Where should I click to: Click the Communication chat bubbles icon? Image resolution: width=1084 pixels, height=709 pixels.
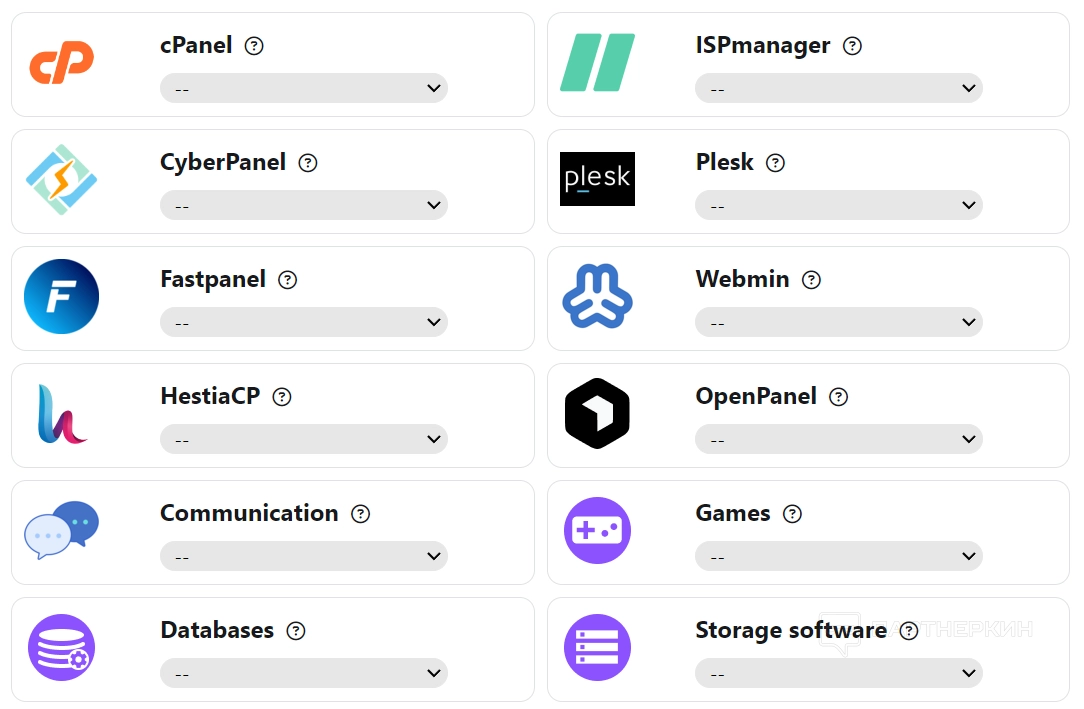61,530
